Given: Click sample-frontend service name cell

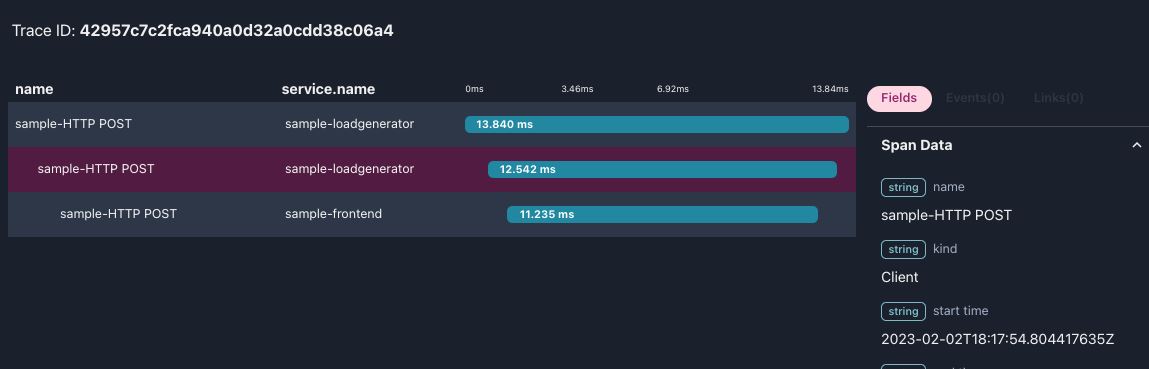Looking at the screenshot, I should coord(333,214).
